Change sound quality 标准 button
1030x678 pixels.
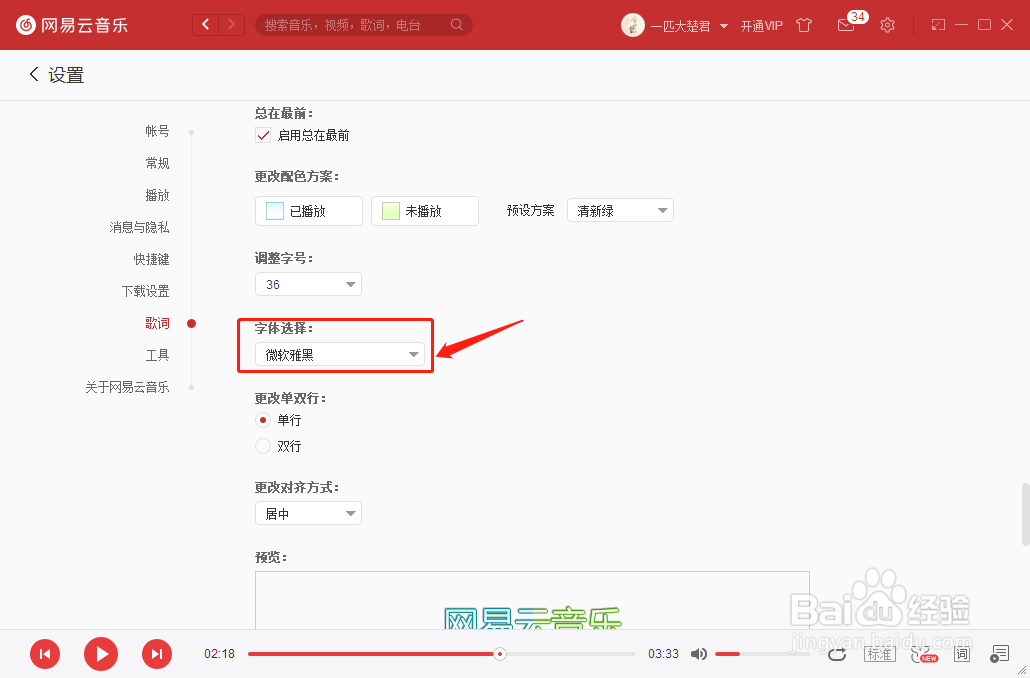[879, 654]
